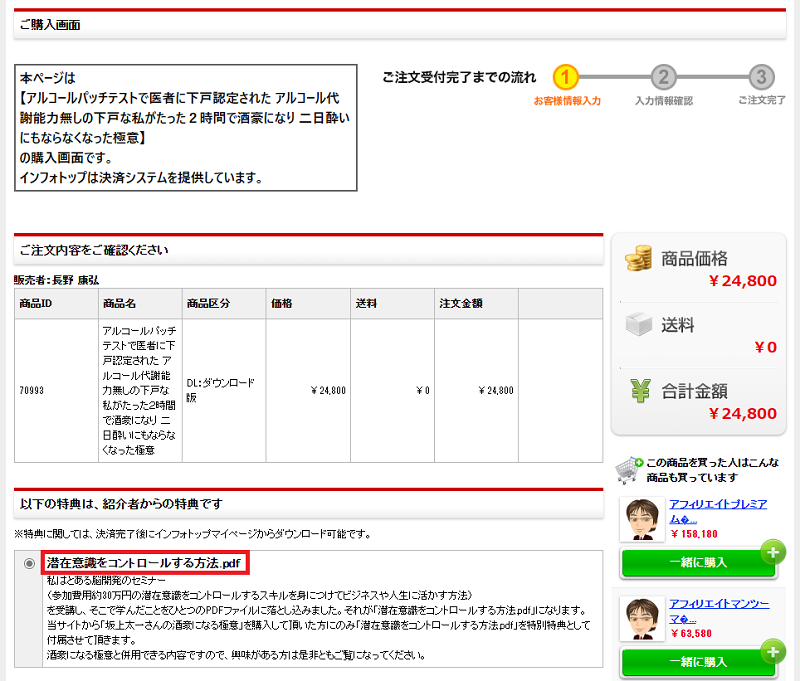Click step 3 circle ご注文完了
The height and width of the screenshot is (681, 800).
tap(761, 77)
